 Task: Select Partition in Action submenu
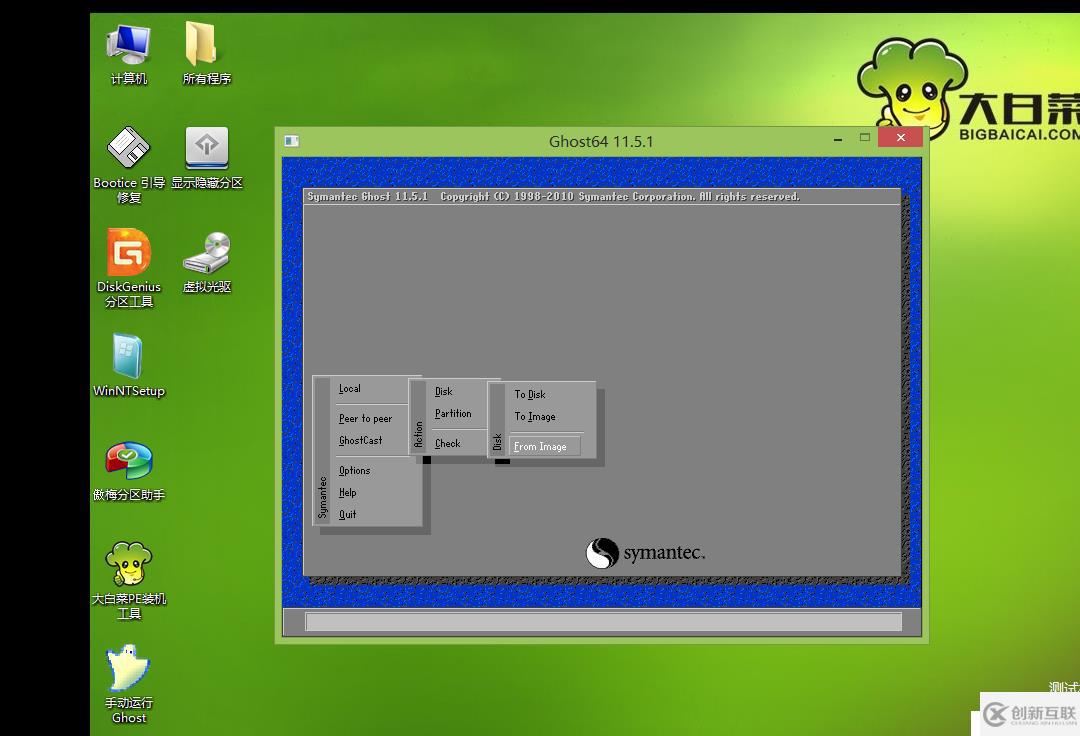[453, 414]
